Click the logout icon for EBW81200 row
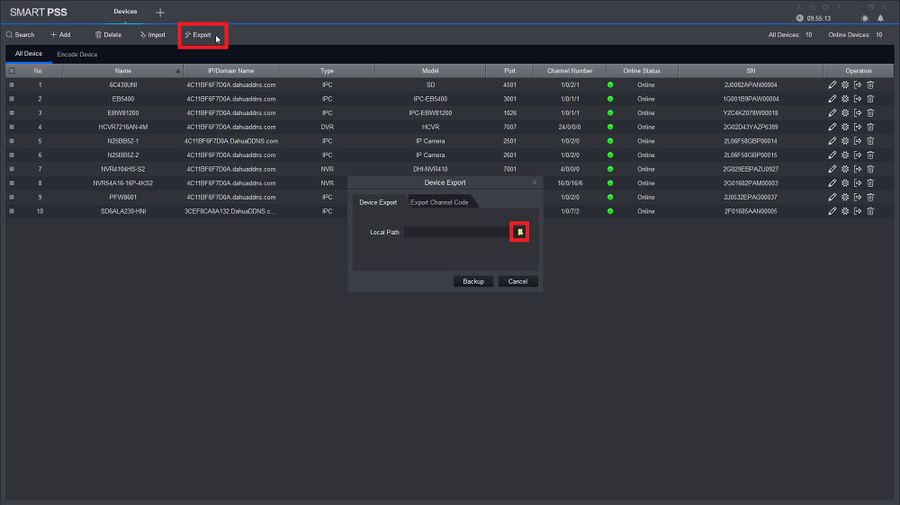Screen dimensions: 900x505 pyautogui.click(x=858, y=113)
